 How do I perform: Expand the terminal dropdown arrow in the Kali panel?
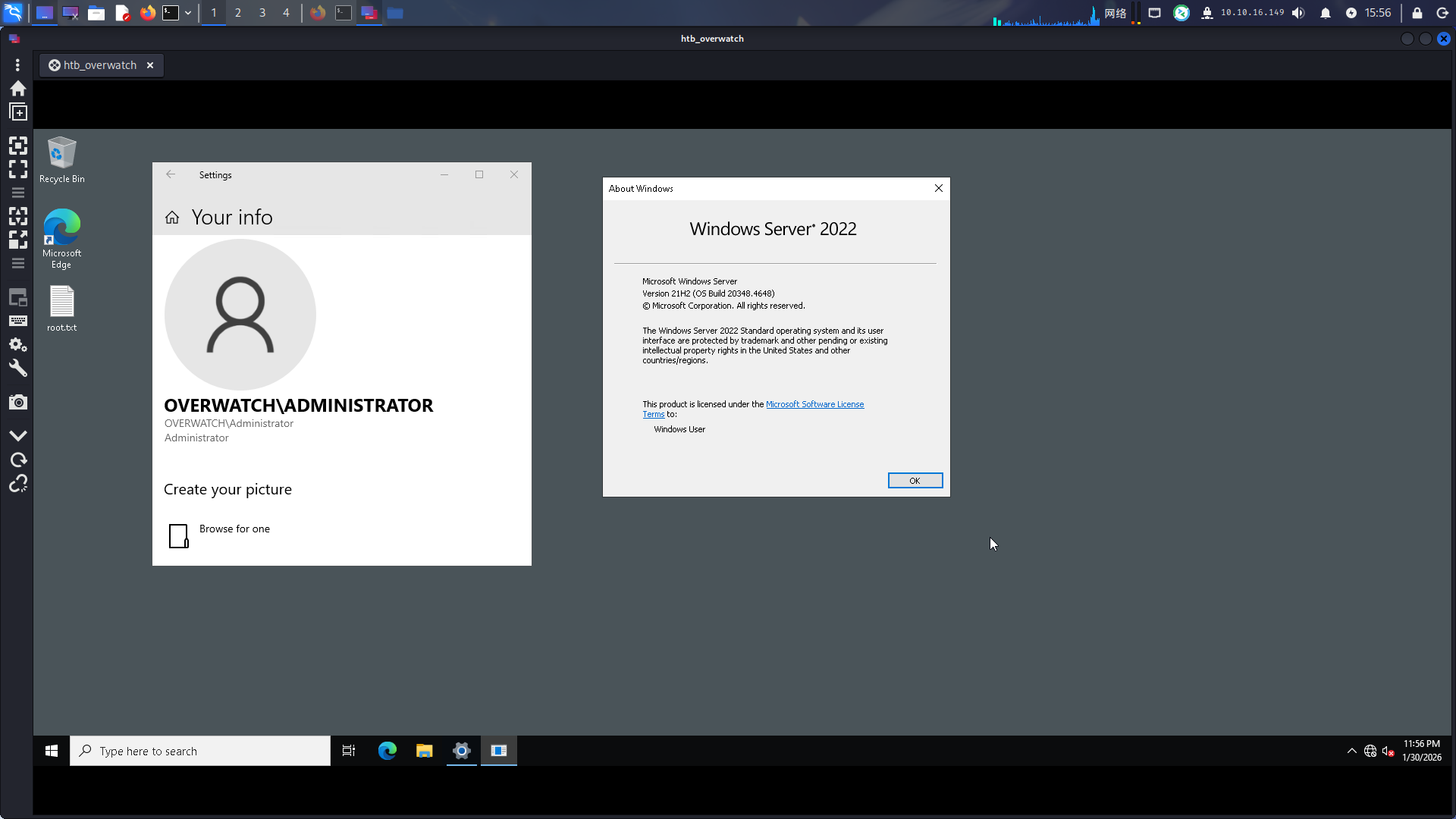[x=188, y=13]
